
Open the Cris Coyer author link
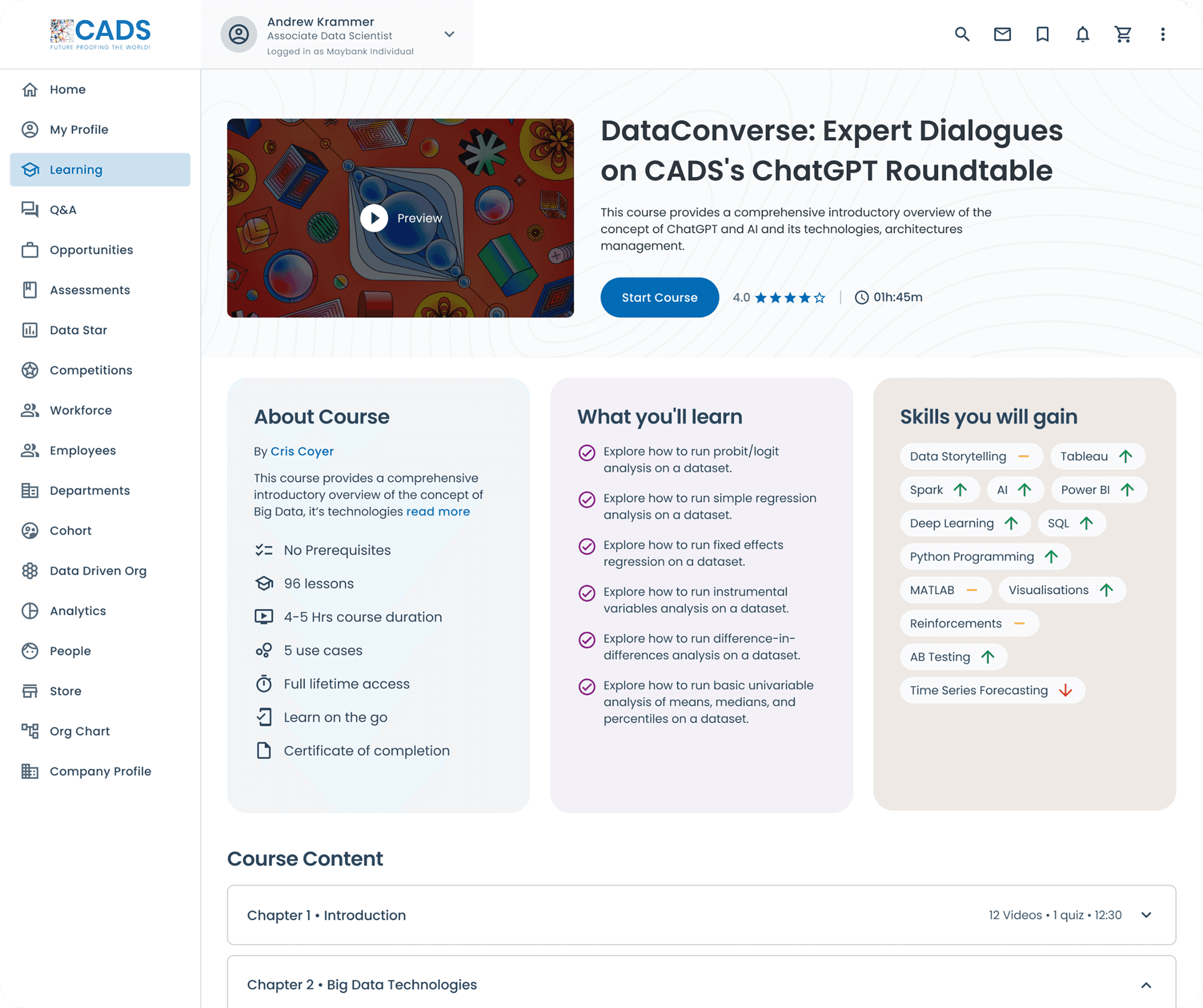coord(302,451)
